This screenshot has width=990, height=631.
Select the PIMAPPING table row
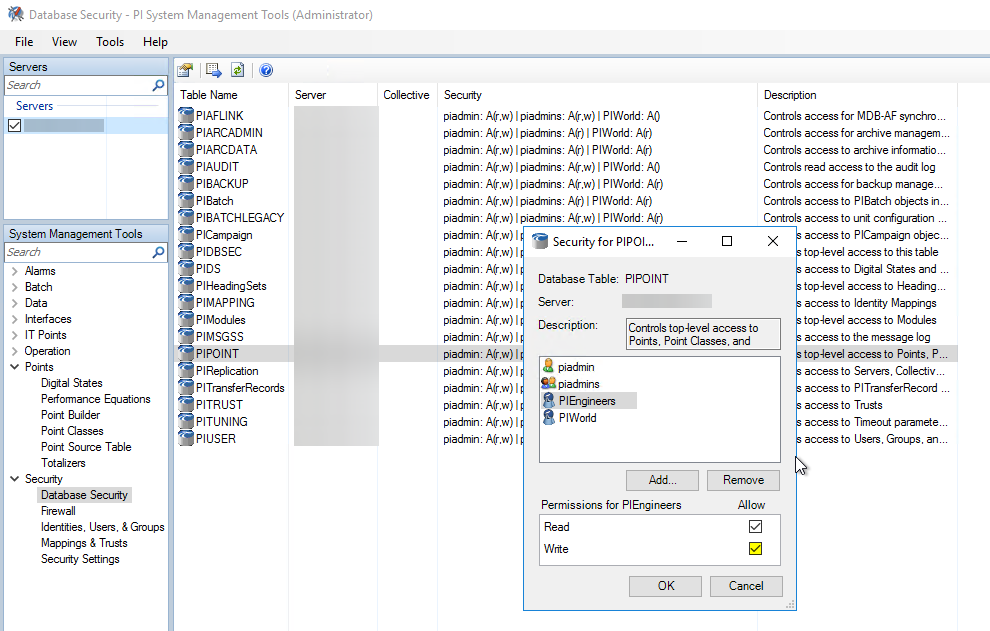[225, 303]
